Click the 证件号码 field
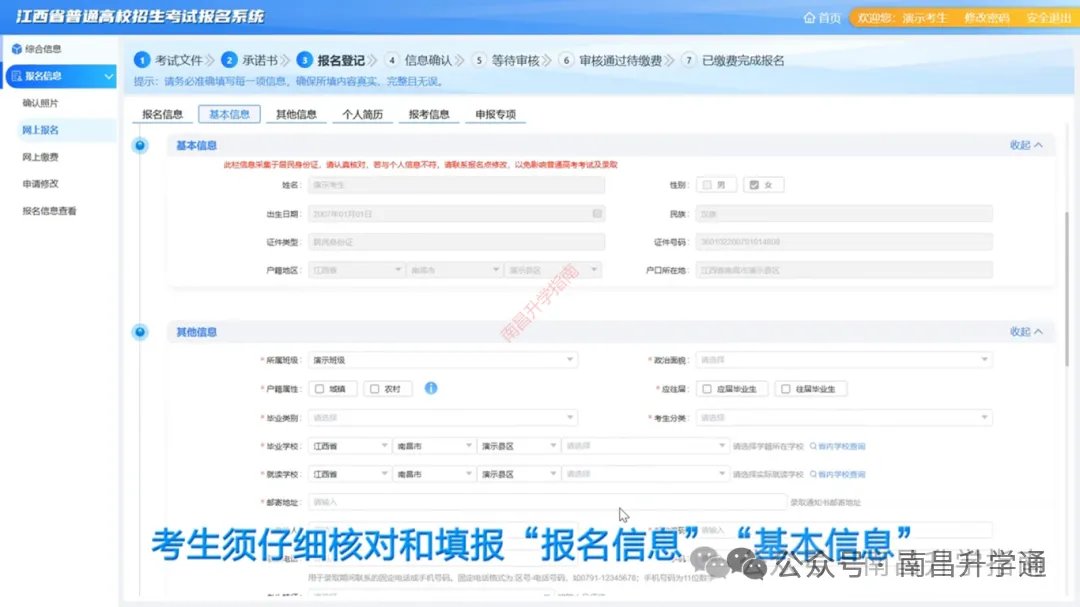 coord(844,242)
